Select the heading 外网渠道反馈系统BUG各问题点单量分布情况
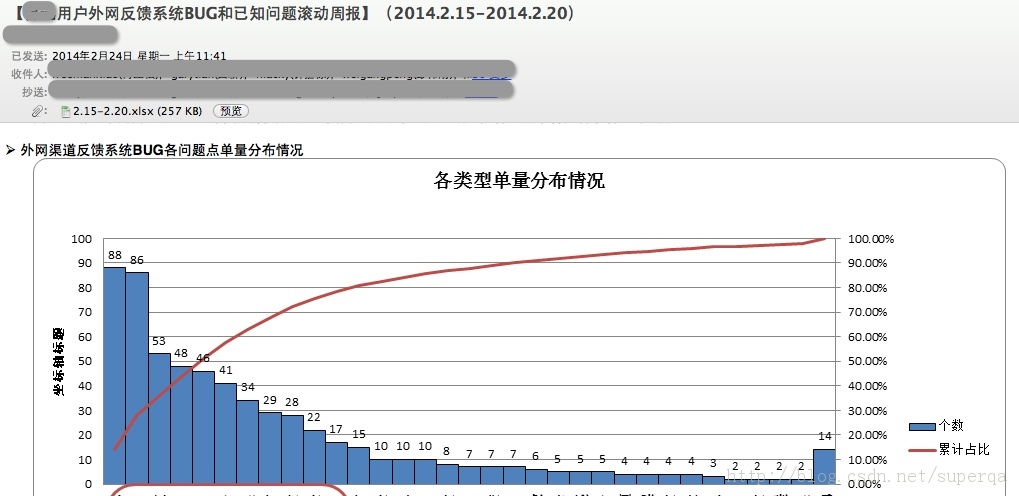 (162, 150)
